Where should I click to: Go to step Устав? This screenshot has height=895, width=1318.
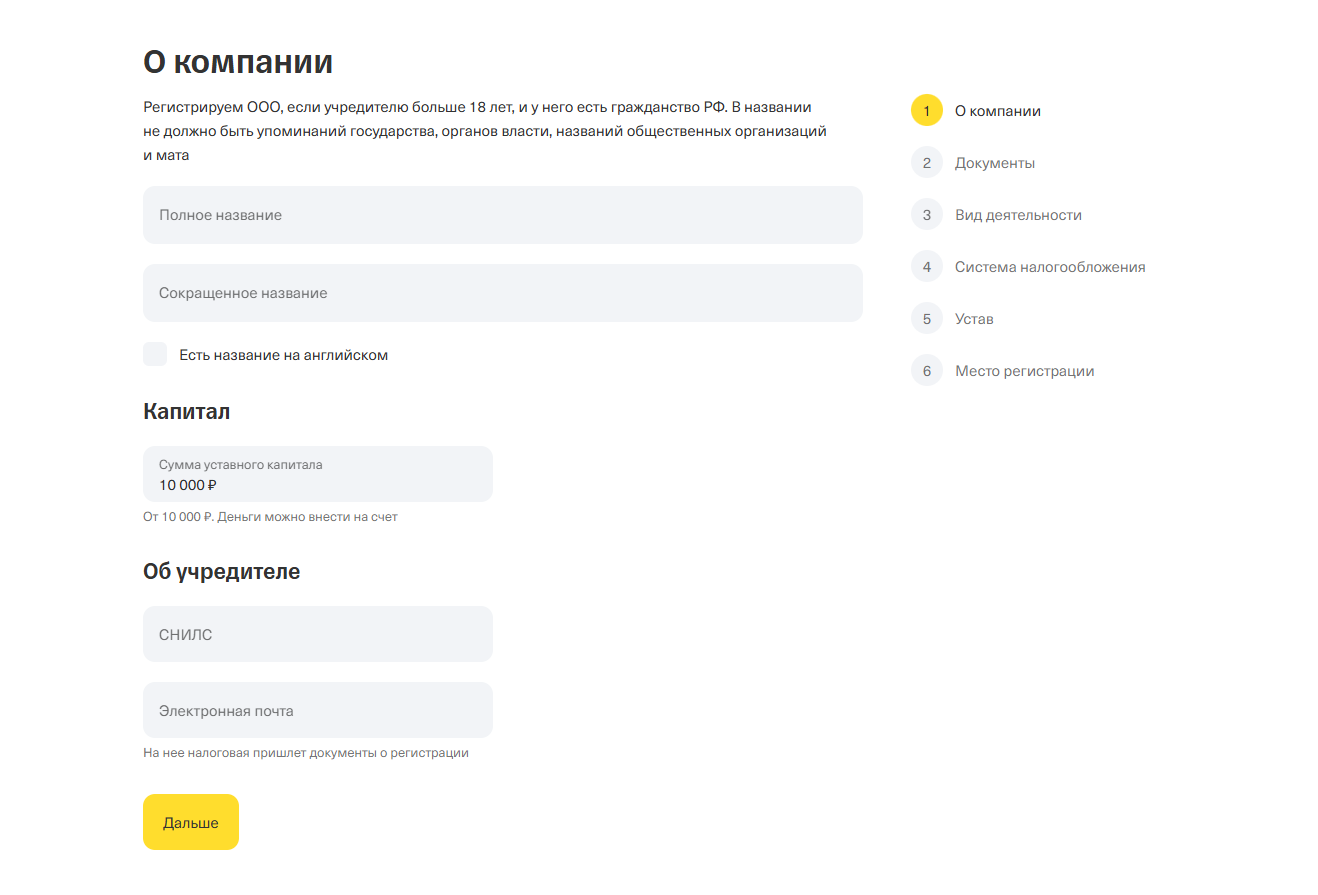(x=974, y=319)
